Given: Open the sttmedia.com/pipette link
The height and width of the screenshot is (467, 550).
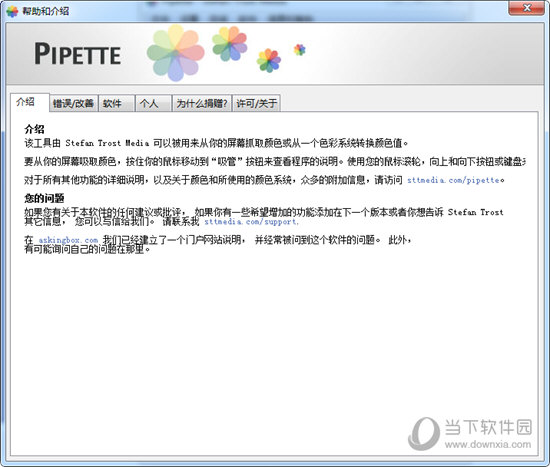Looking at the screenshot, I should tap(454, 180).
